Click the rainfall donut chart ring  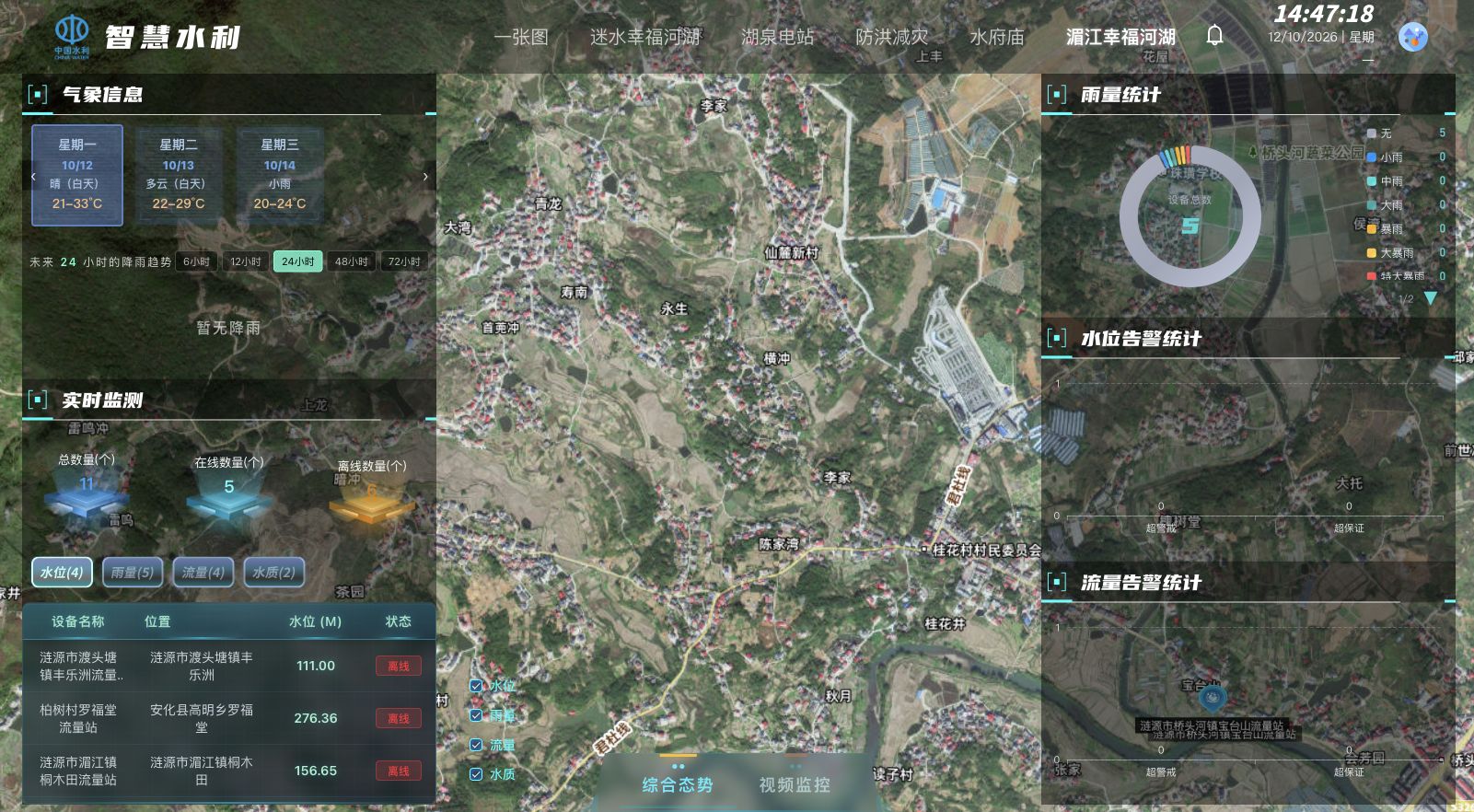(x=1190, y=216)
